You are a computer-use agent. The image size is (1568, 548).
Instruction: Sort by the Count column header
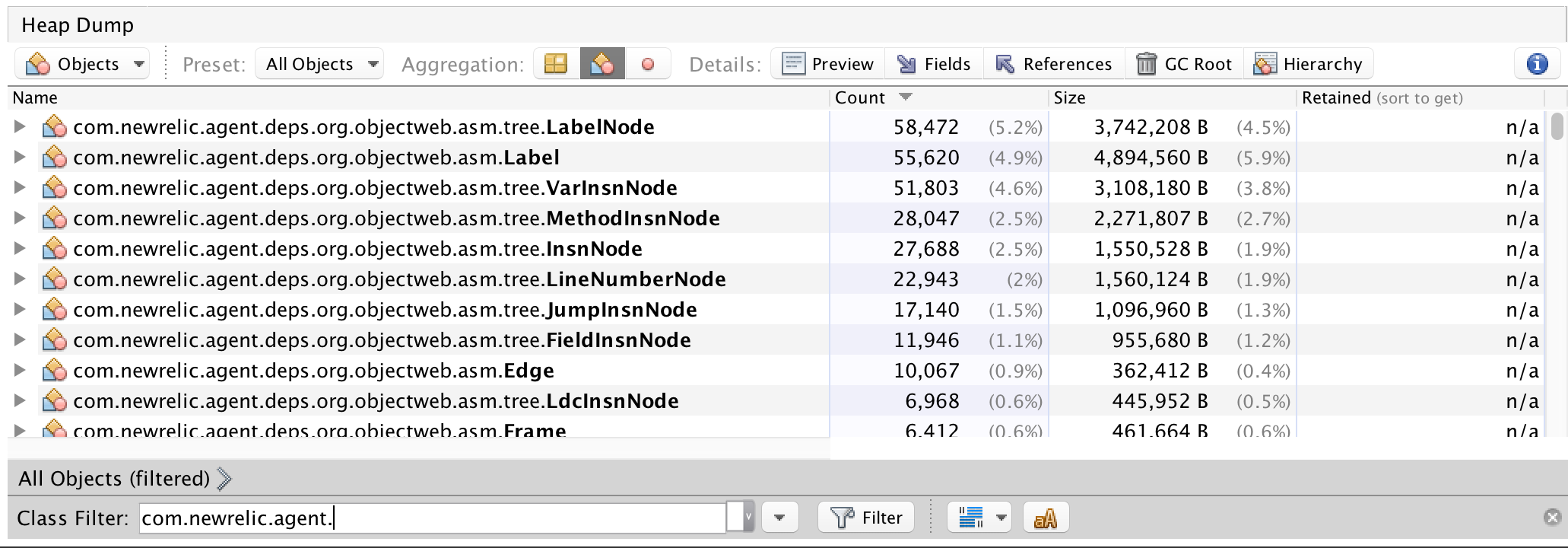[939, 98]
